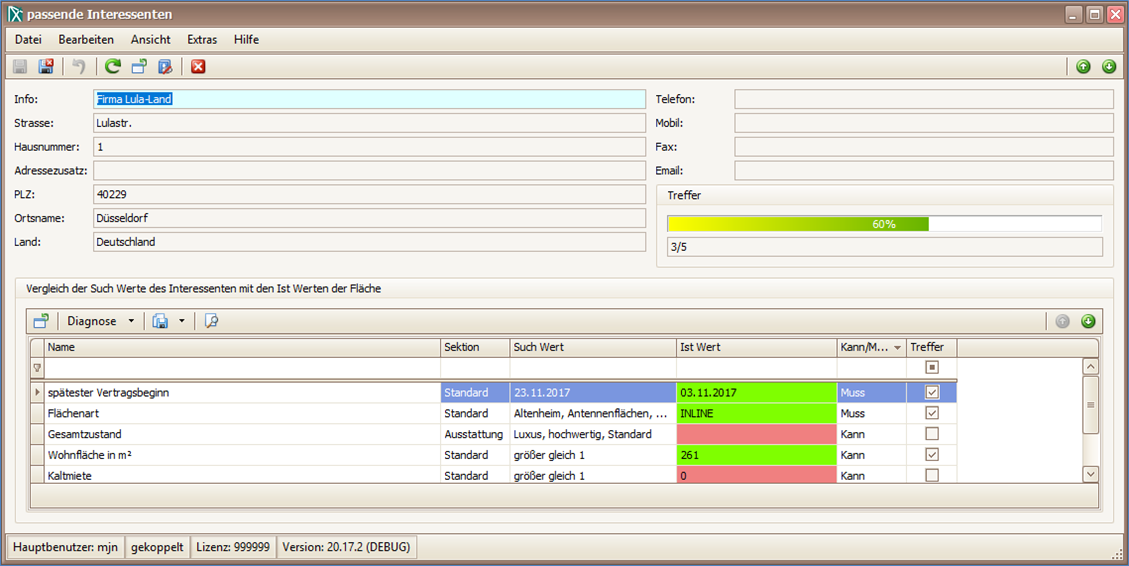Go to previous record with top-right green up arrow
1129x566 pixels.
coord(1083,67)
